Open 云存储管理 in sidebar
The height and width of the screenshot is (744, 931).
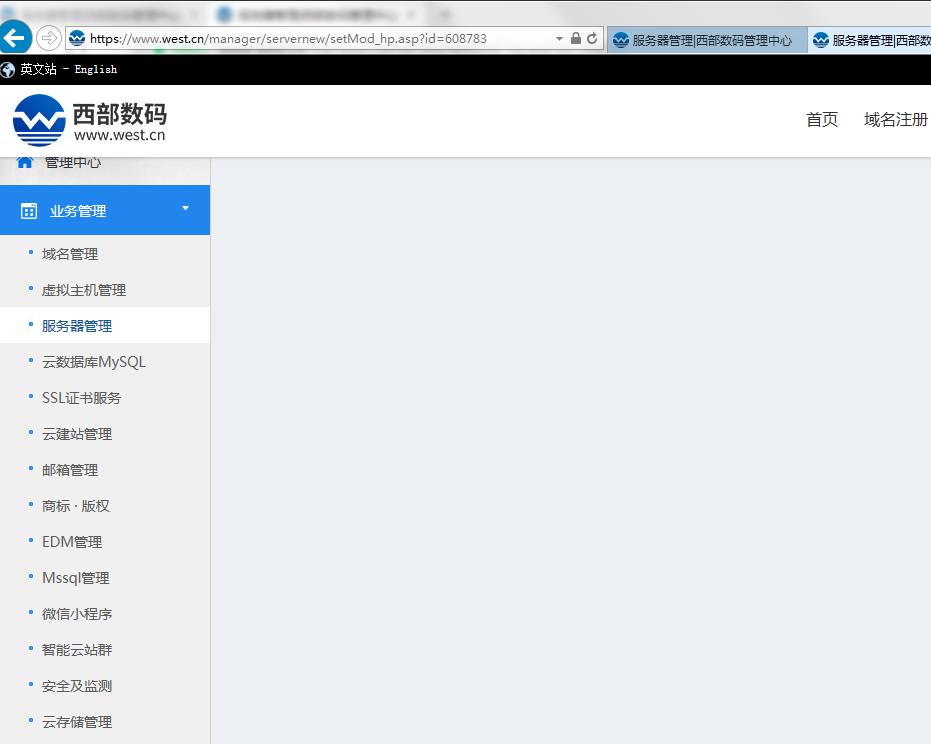(x=77, y=722)
